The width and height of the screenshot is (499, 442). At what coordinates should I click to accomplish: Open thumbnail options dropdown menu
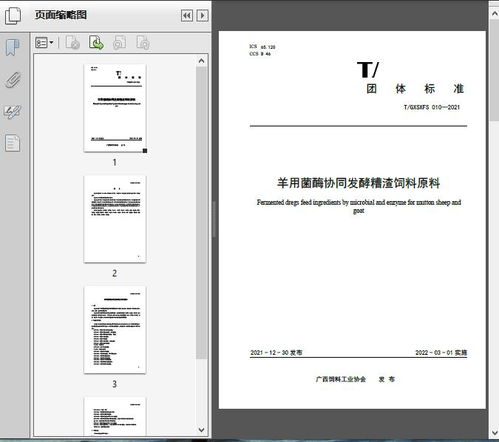[44, 43]
